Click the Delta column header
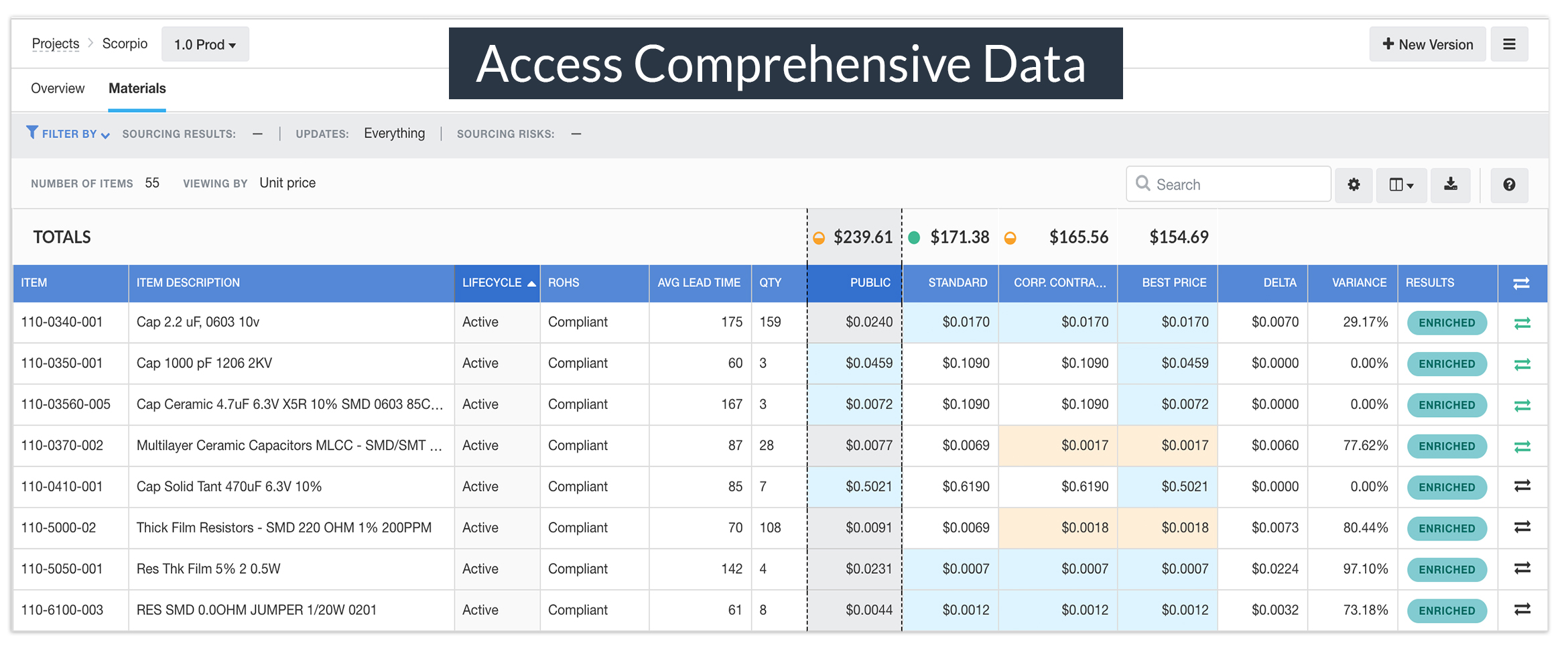The image size is (1568, 645). (x=1262, y=283)
